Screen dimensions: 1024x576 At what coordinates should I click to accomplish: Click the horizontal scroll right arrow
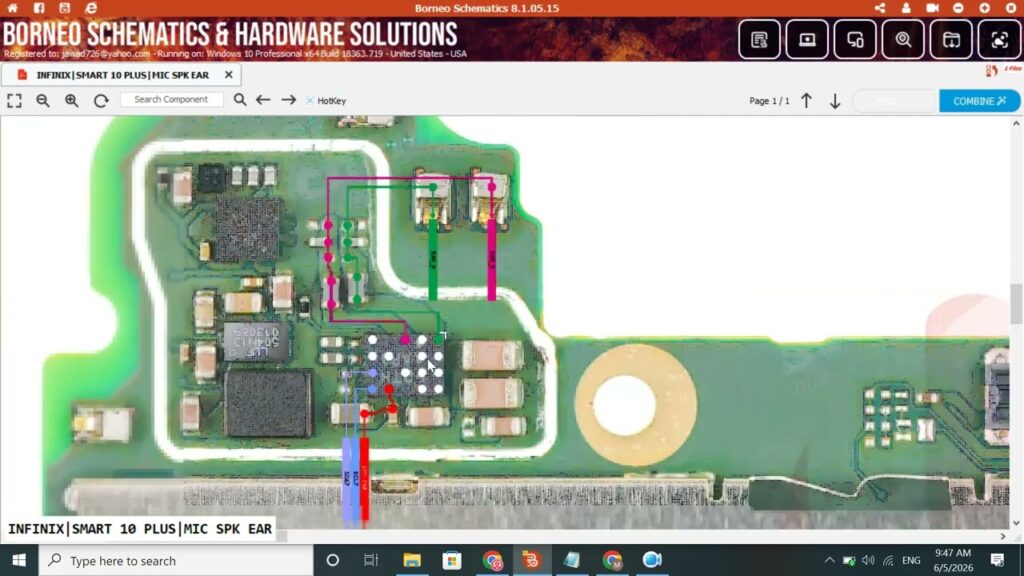(x=1003, y=536)
